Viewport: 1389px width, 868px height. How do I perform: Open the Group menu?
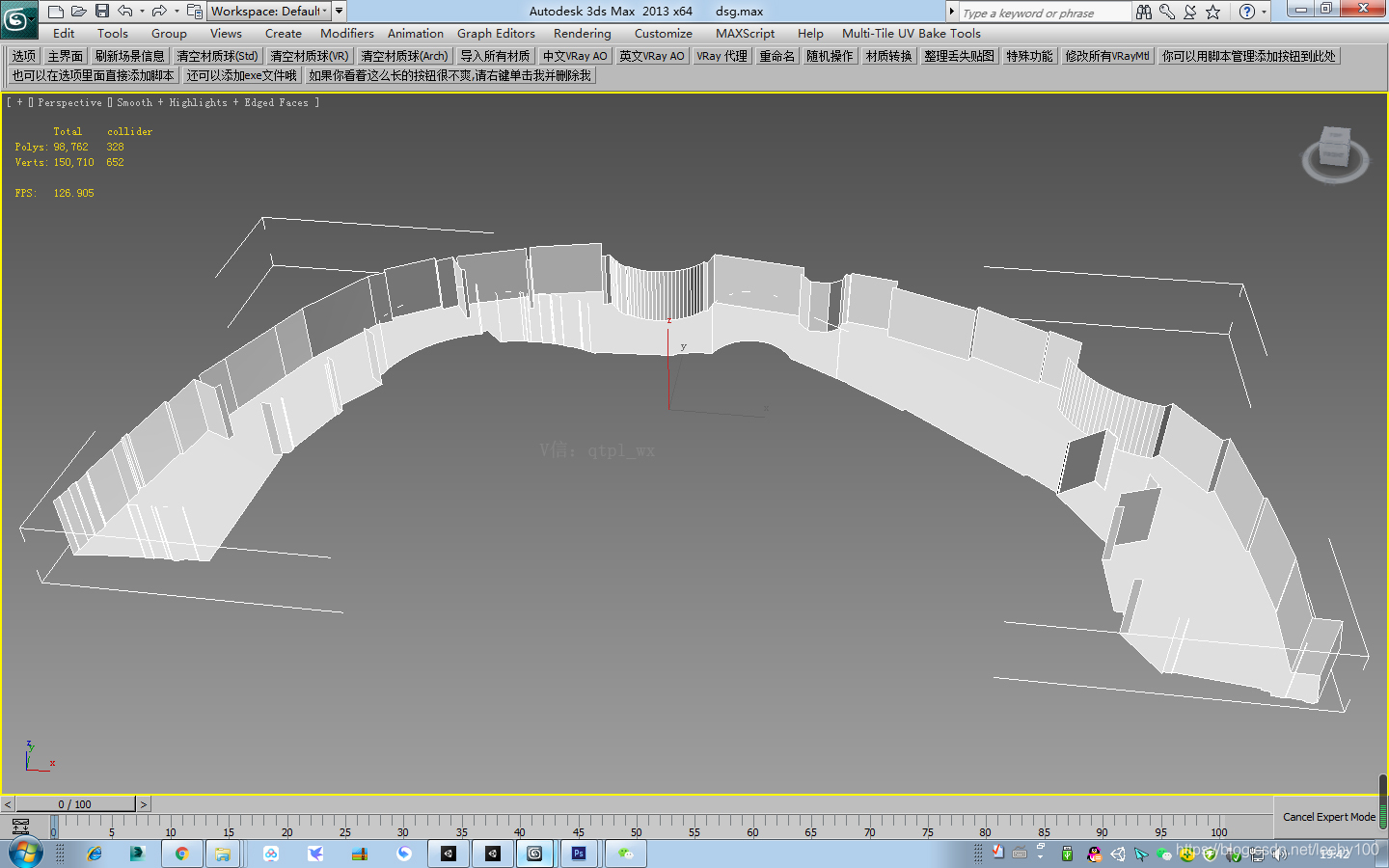tap(169, 34)
